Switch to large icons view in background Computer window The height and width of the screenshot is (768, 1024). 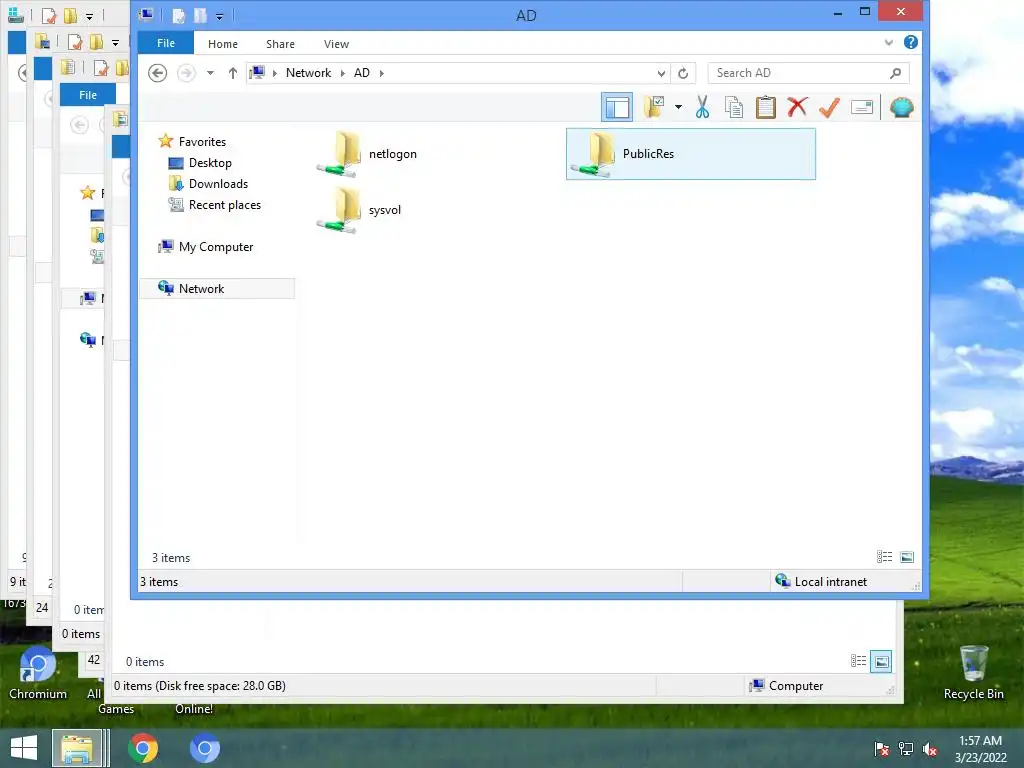(881, 662)
